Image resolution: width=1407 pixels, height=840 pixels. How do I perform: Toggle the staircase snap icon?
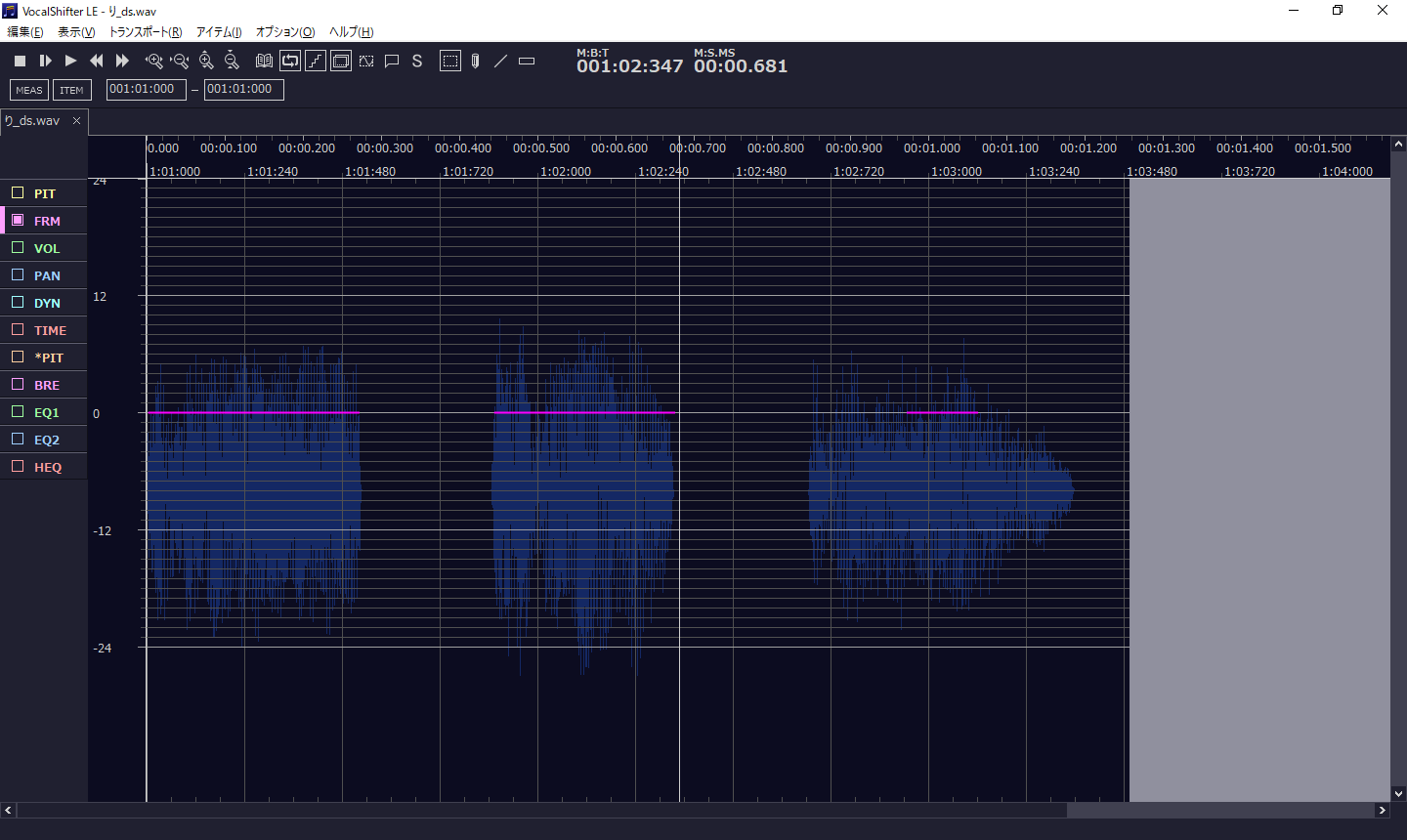pos(316,61)
